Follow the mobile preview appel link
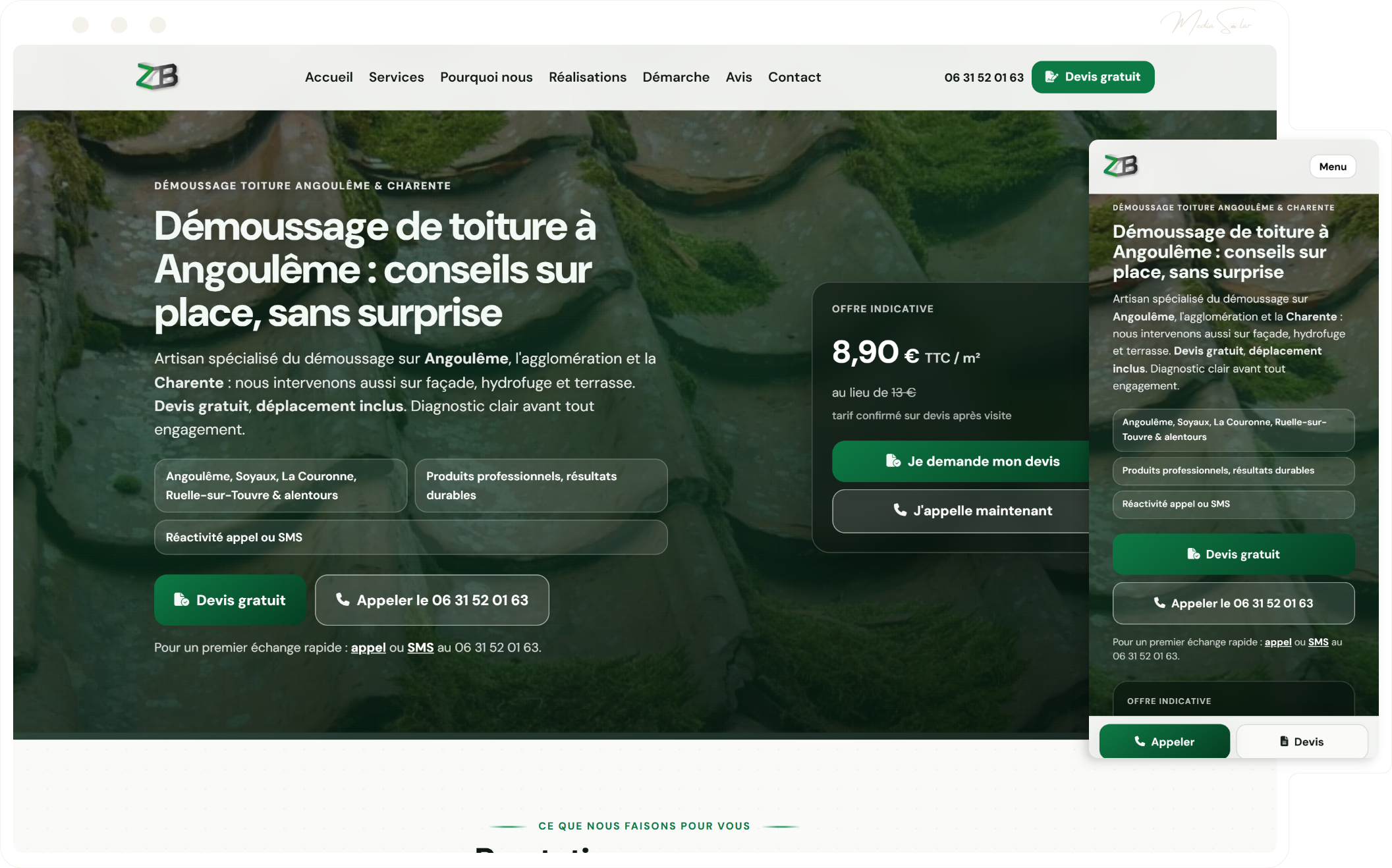The image size is (1392, 868). pyautogui.click(x=1278, y=642)
